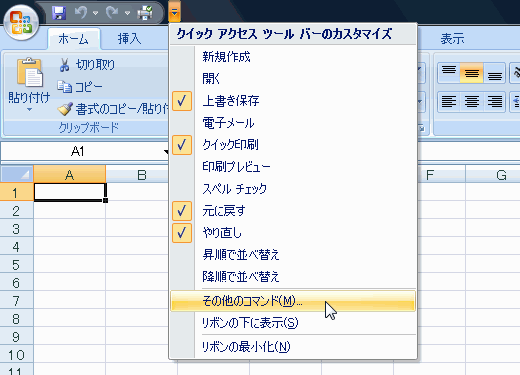Select row 8 header
Image resolution: width=520 pixels, height=375 pixels.
16,318
